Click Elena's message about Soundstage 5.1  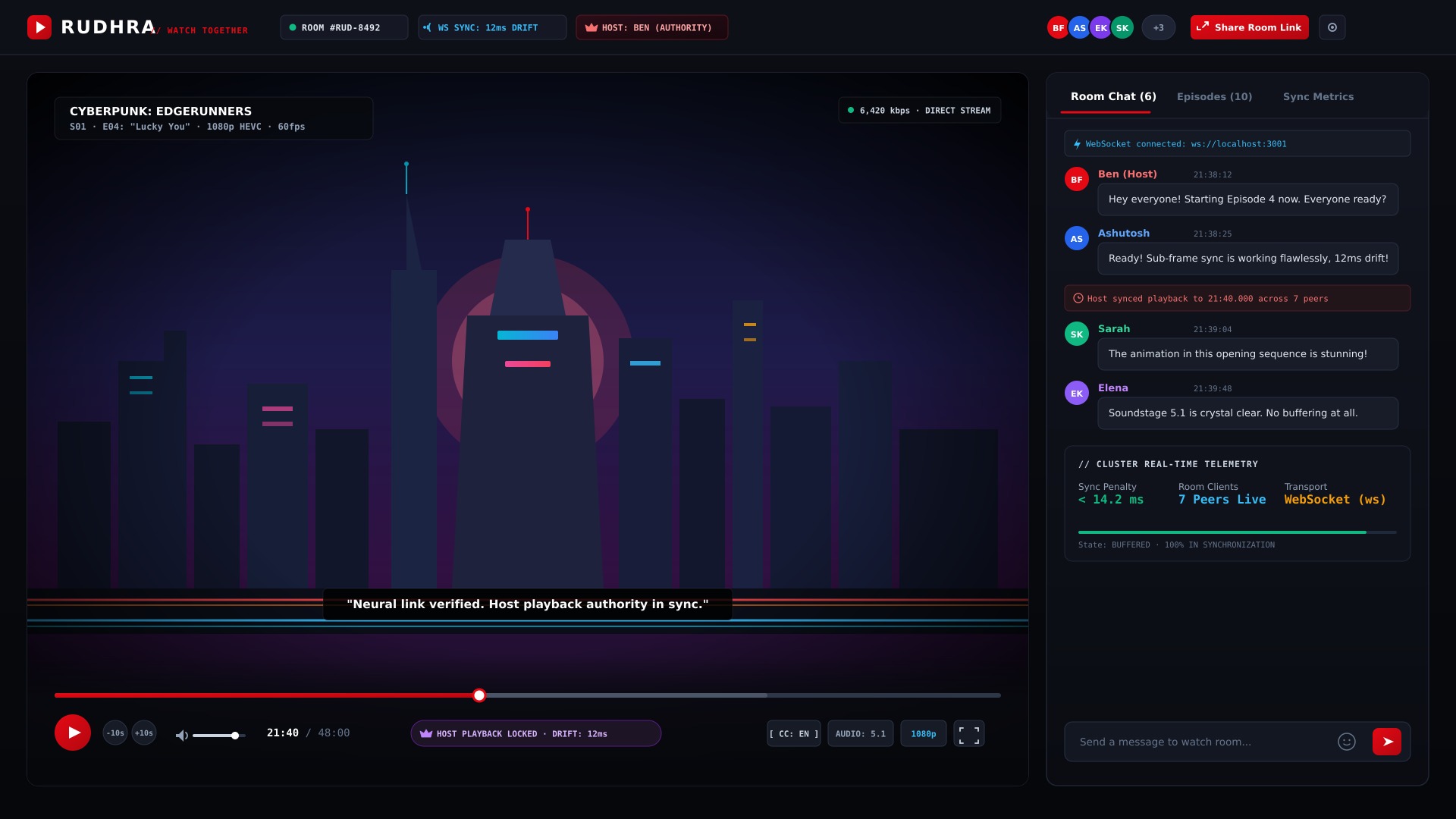(x=1247, y=413)
